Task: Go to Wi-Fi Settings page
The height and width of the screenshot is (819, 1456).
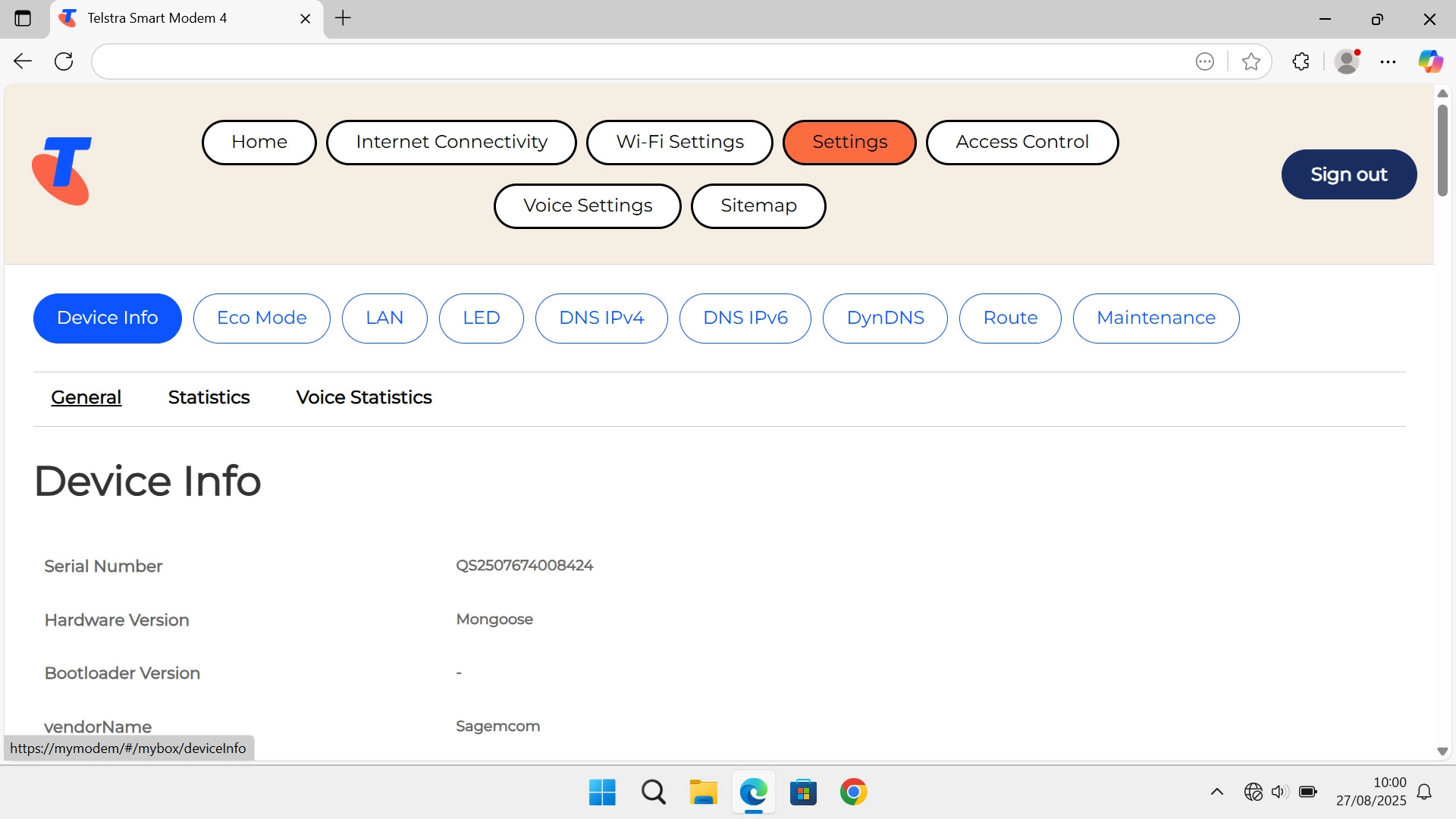Action: point(679,142)
